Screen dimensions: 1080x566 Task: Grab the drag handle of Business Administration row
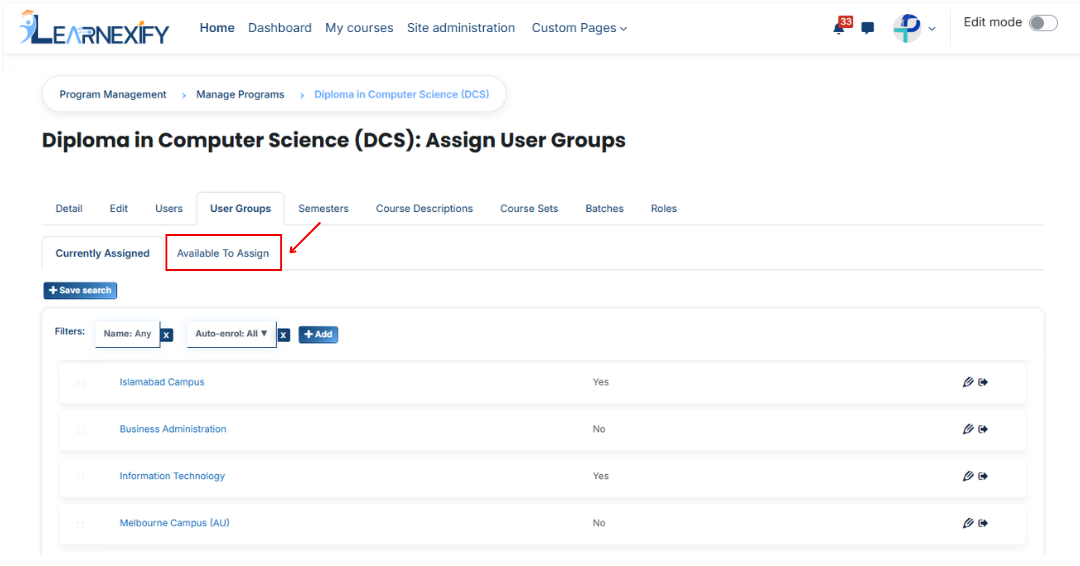(81, 430)
